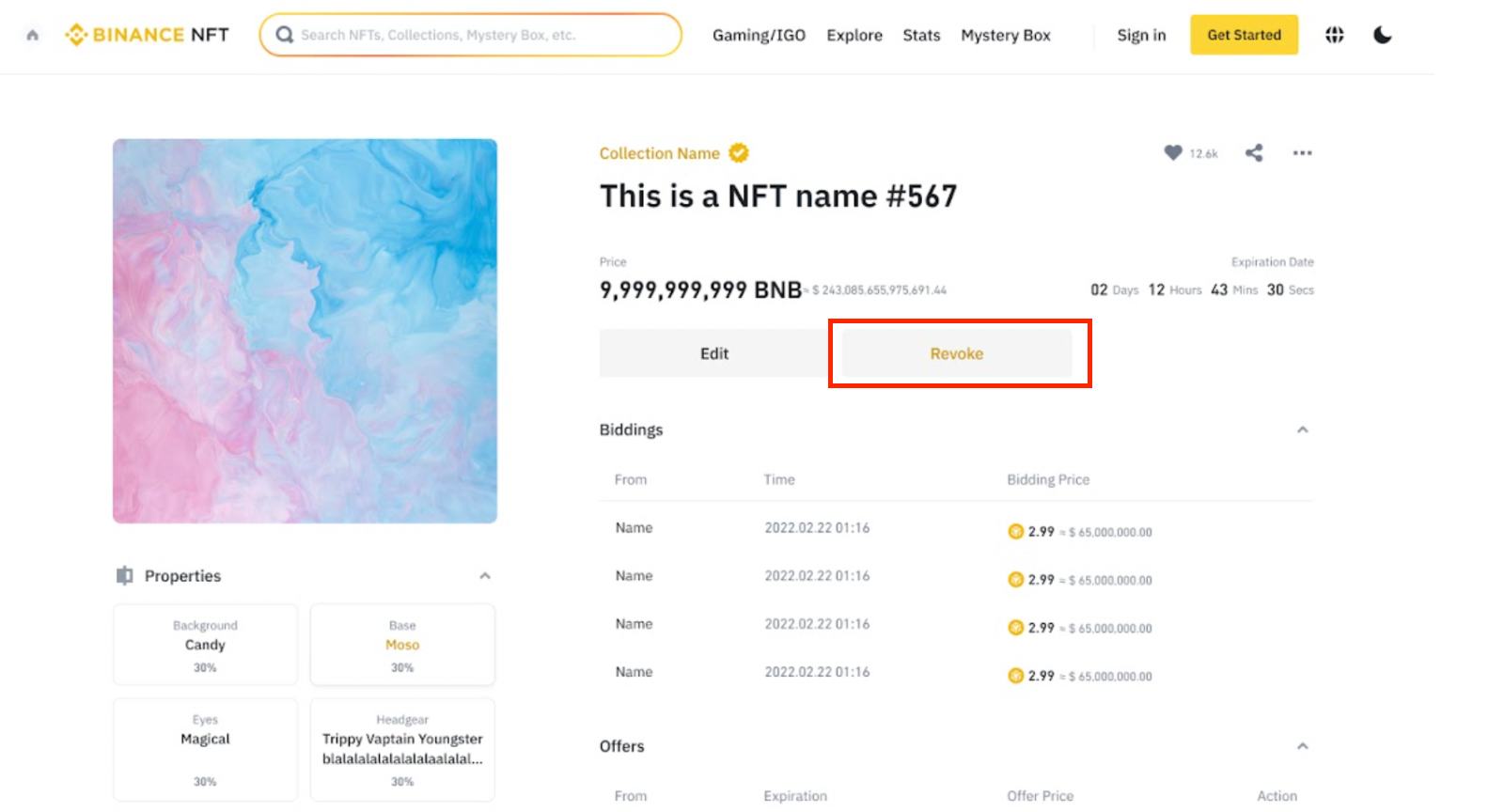
Task: Click the Binance NFT logo
Action: pos(147,35)
